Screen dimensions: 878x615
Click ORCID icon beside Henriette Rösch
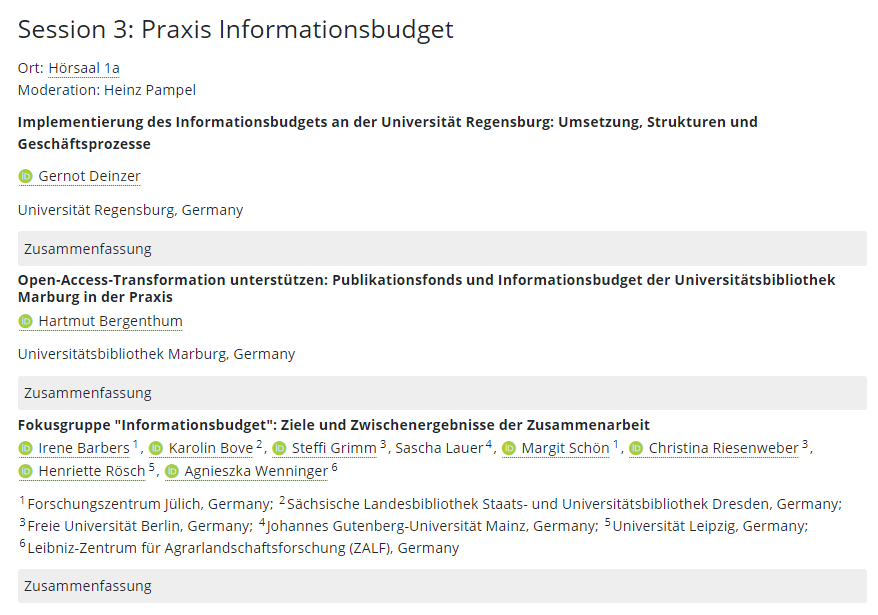26,472
